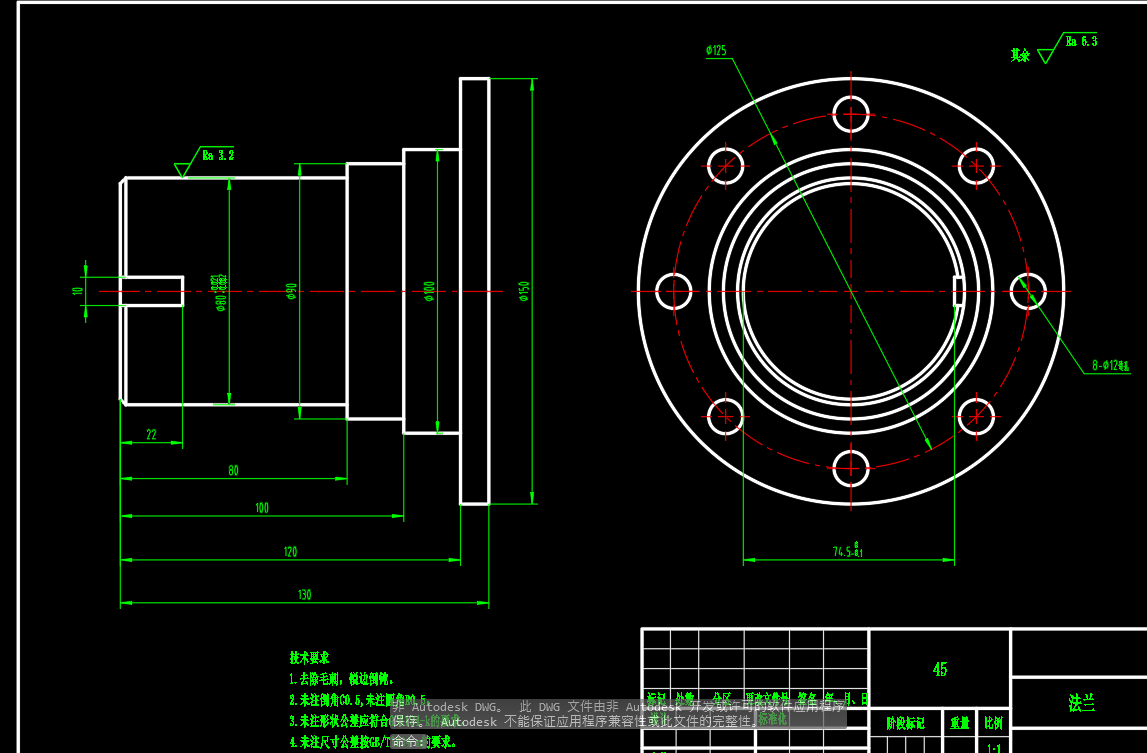The height and width of the screenshot is (753, 1147).
Task: Click the non-Autodesk DWG warning message
Action: point(618,713)
